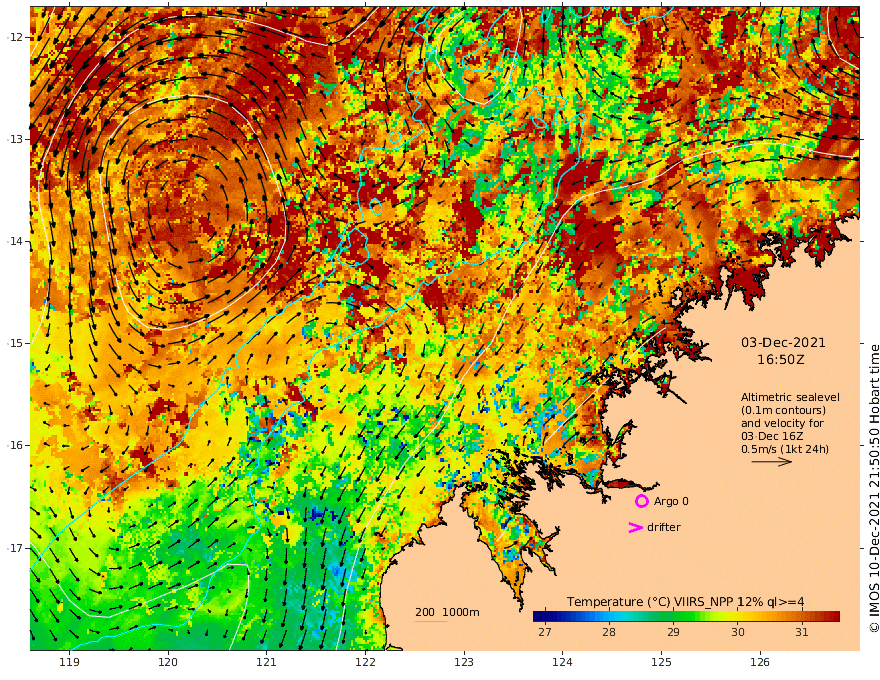Click longitude axis label 121
880x680 pixels.
pyautogui.click(x=267, y=662)
